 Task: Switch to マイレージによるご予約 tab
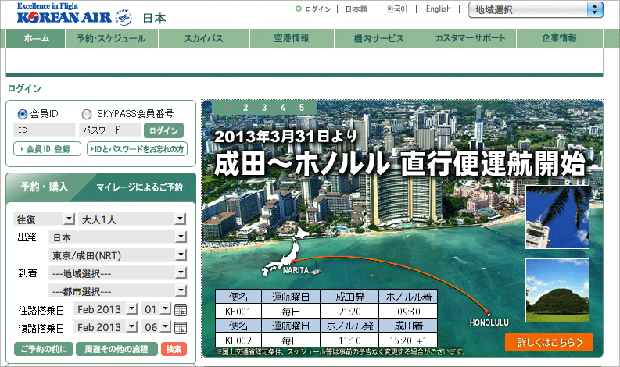(x=139, y=187)
